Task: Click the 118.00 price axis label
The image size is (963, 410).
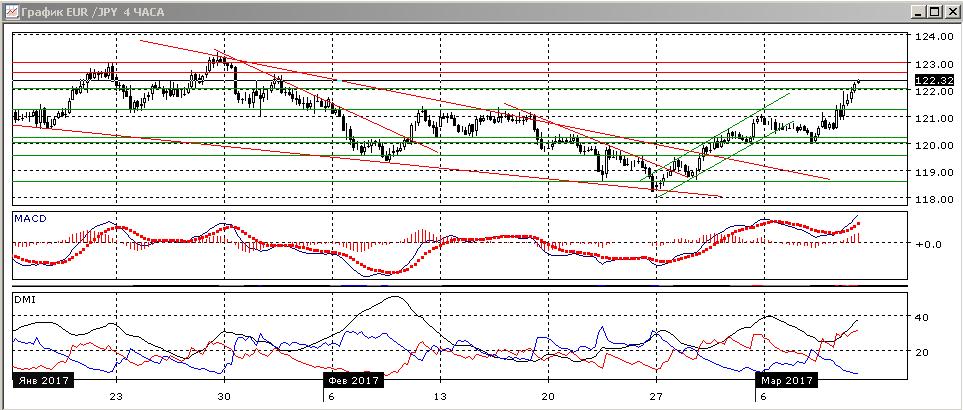Action: pos(934,199)
